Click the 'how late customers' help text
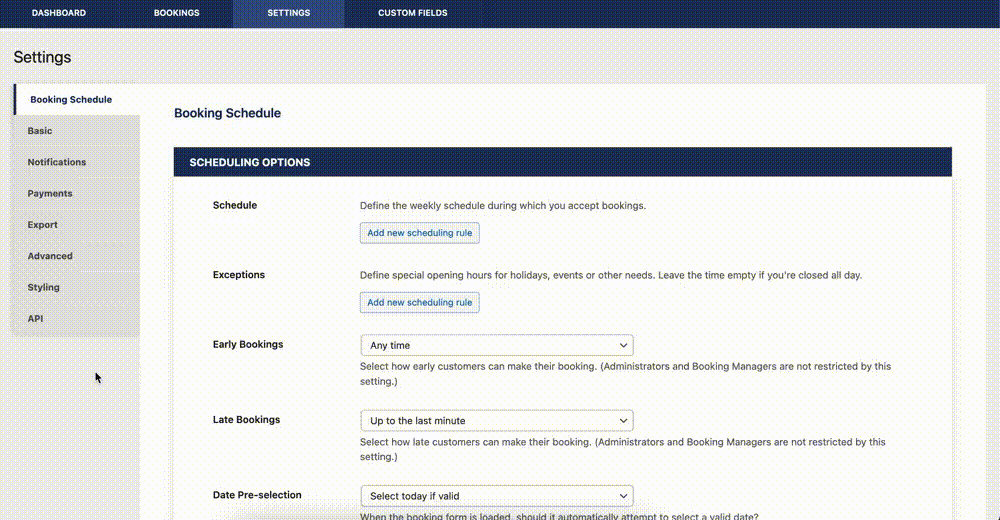 (622, 449)
